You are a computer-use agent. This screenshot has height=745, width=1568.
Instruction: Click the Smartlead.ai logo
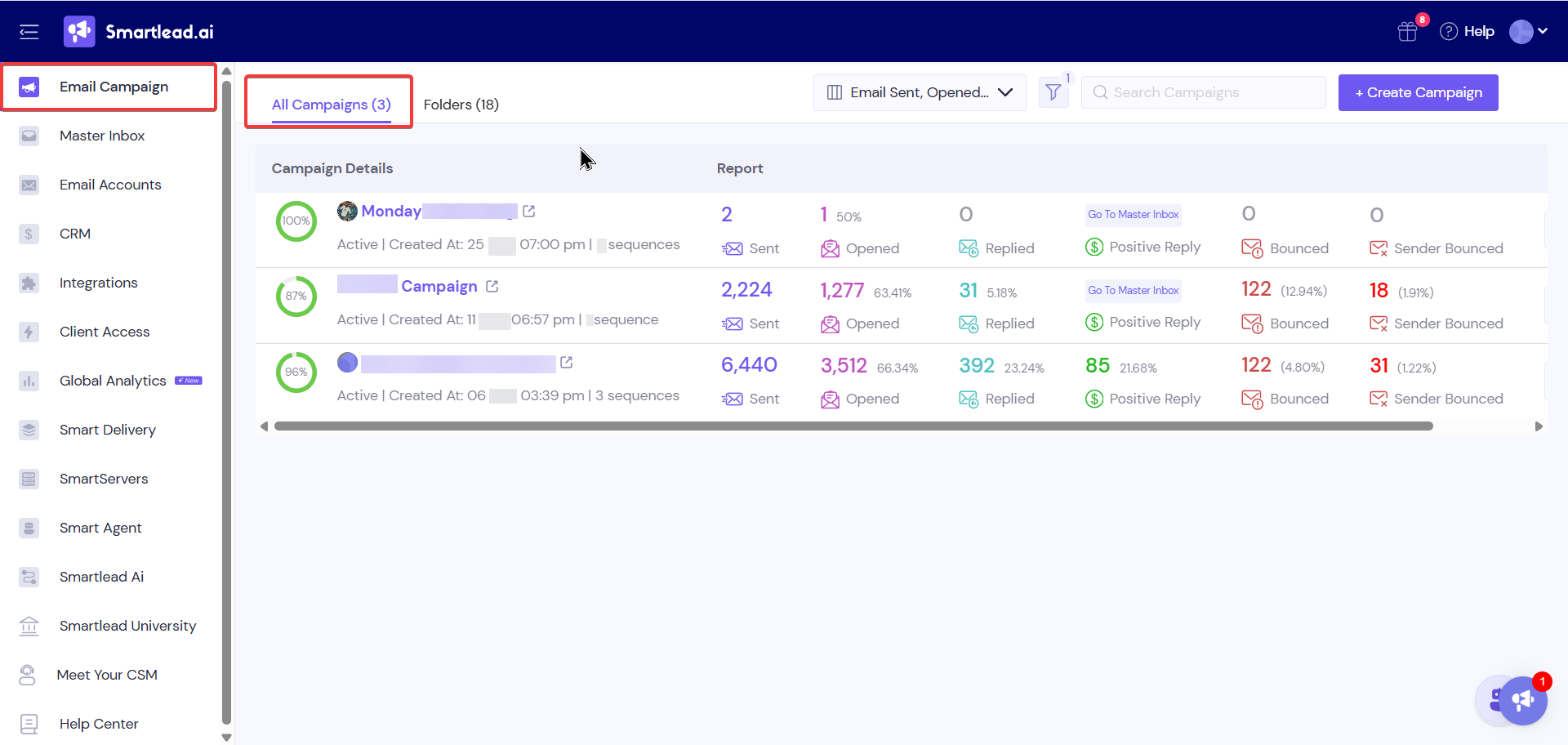[139, 32]
